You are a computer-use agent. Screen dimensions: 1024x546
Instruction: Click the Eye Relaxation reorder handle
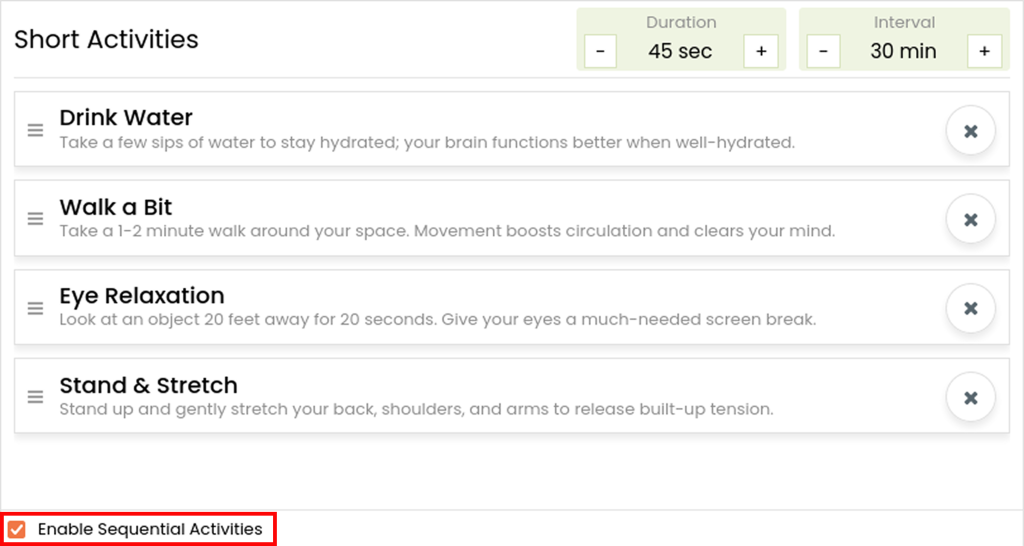pos(35,308)
